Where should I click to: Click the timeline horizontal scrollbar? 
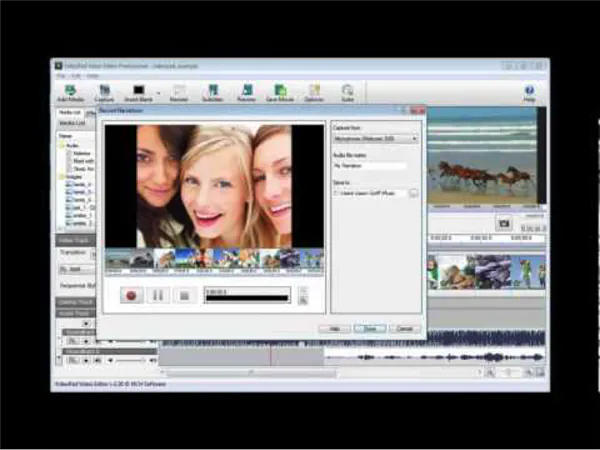[x=251, y=372]
